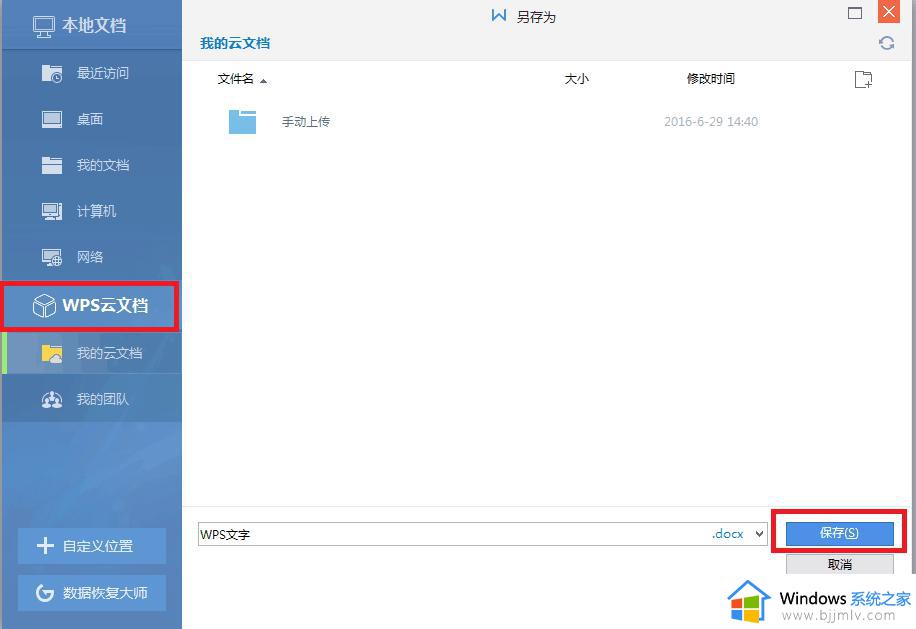Click the 我的文档 folder icon
The height and width of the screenshot is (629, 916).
coord(51,165)
